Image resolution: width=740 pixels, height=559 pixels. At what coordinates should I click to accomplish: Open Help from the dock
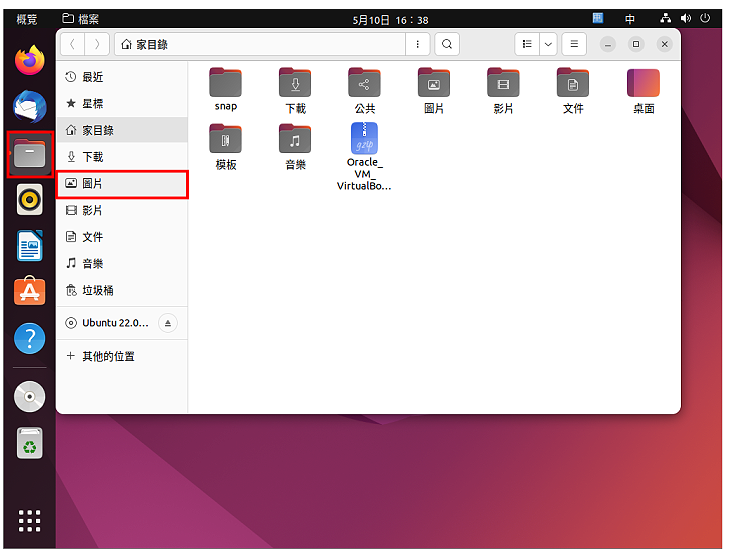pyautogui.click(x=30, y=339)
